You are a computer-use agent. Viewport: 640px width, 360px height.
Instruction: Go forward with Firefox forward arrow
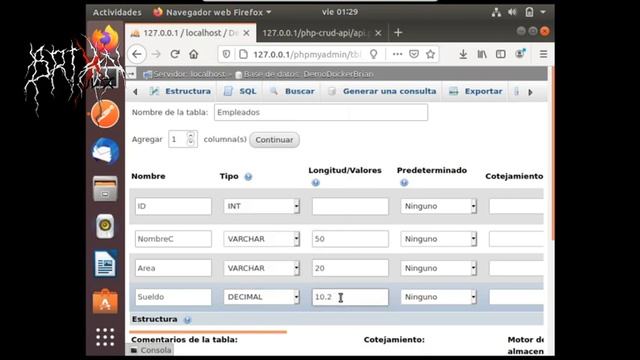point(156,54)
